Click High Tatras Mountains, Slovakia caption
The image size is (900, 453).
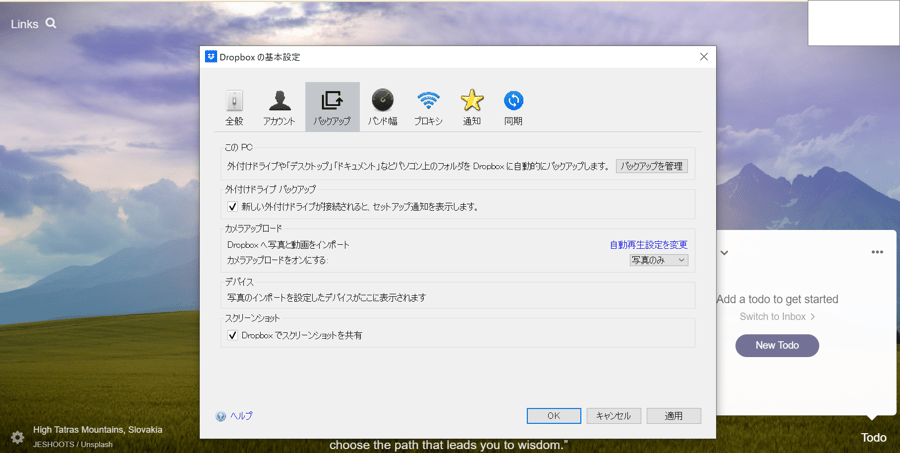[x=98, y=429]
